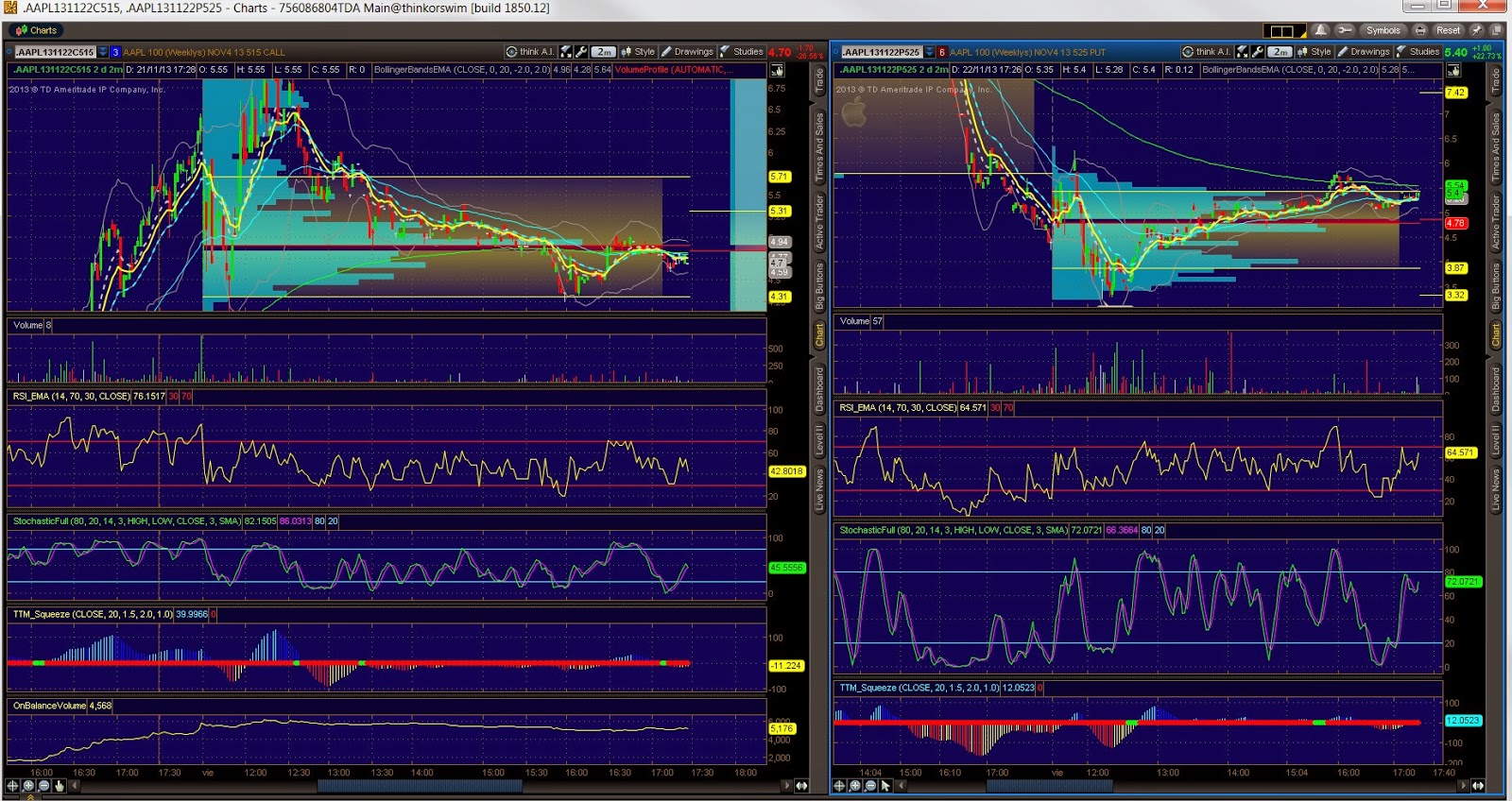Open the Studies menu on right chart
Viewport: 1512px width, 801px height.
1418,52
